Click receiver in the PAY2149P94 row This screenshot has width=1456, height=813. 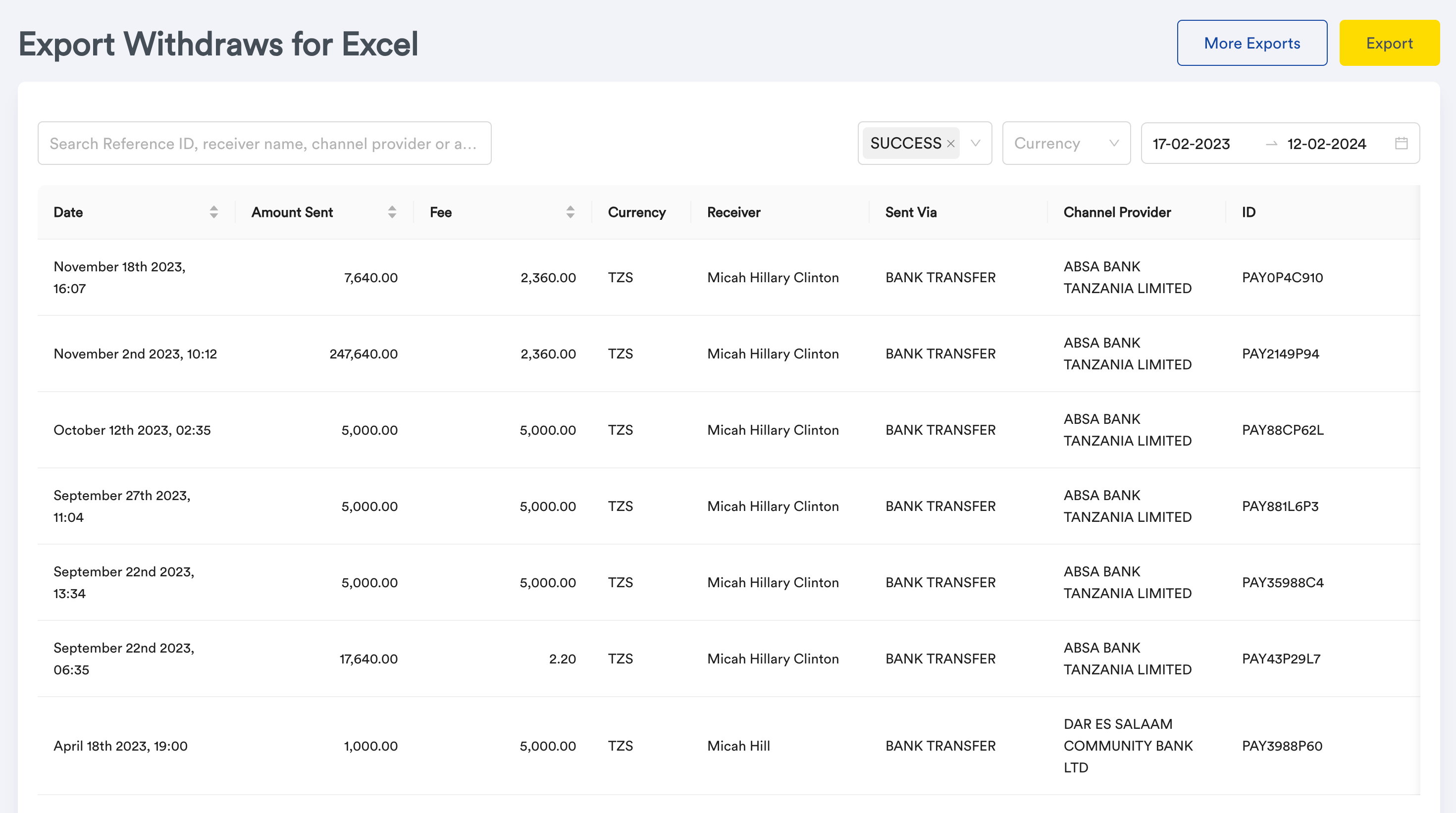(x=773, y=354)
